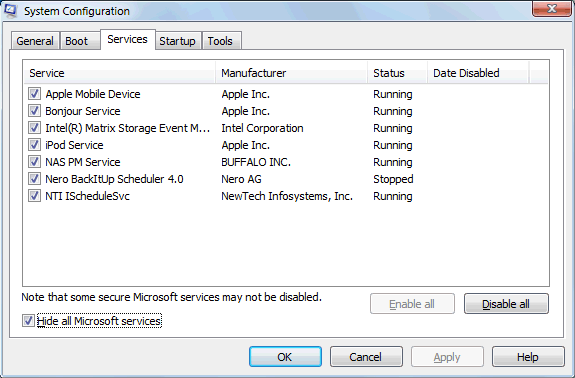The height and width of the screenshot is (378, 575).
Task: Click Apple Inc. in the Bonjour Service row
Action: pos(246,111)
